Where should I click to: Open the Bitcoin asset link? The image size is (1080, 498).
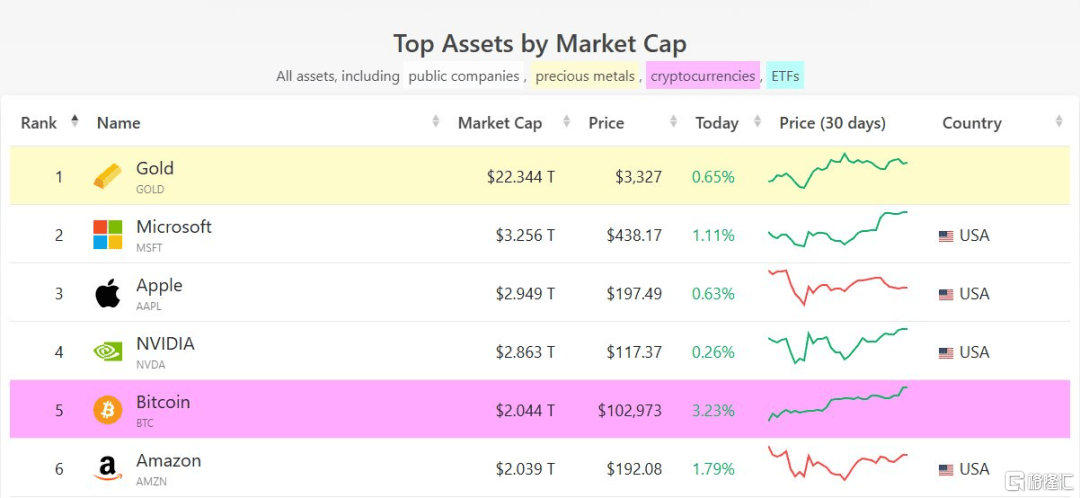(x=163, y=402)
